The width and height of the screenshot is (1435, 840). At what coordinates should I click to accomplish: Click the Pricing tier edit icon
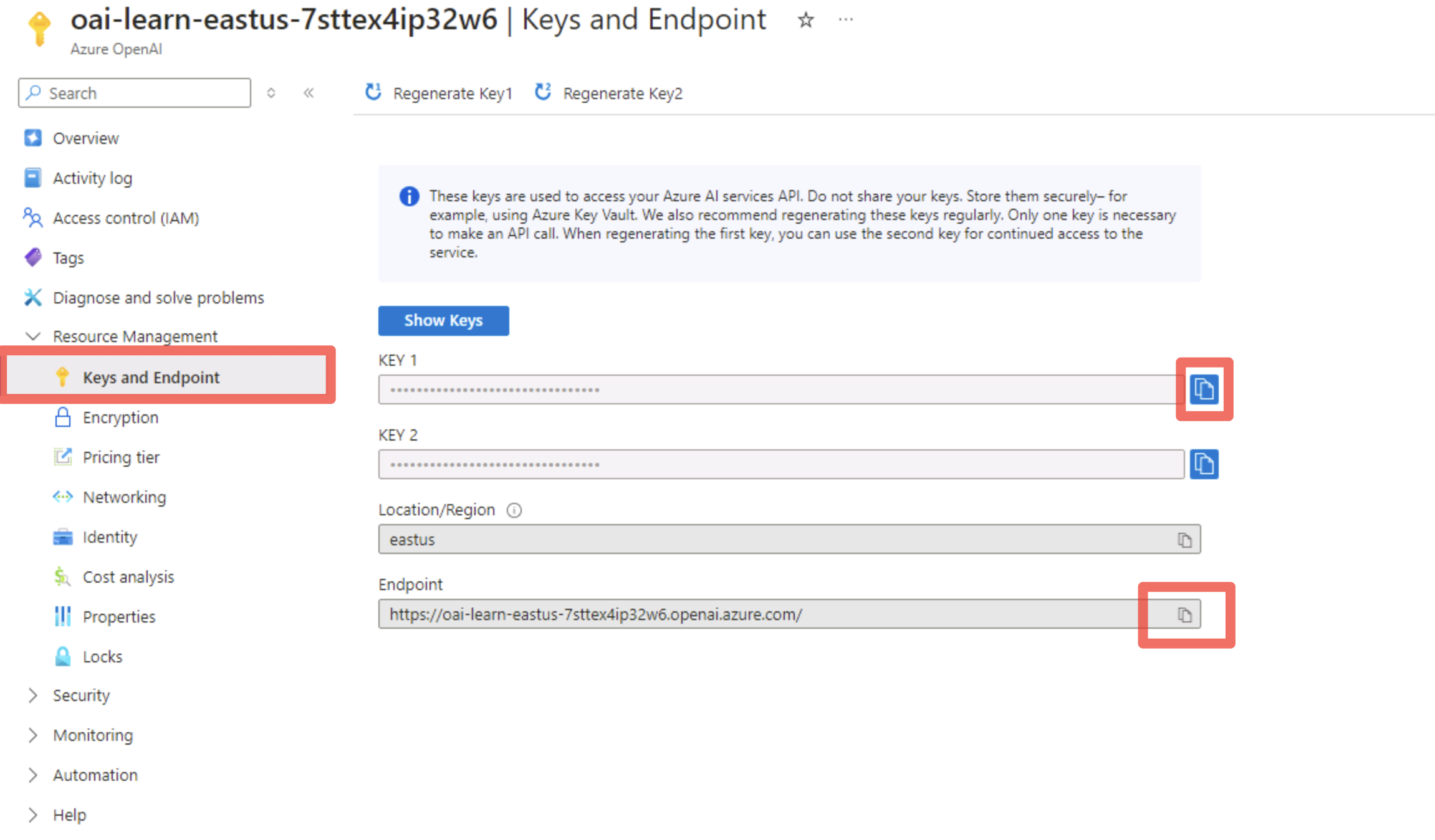[x=62, y=457]
